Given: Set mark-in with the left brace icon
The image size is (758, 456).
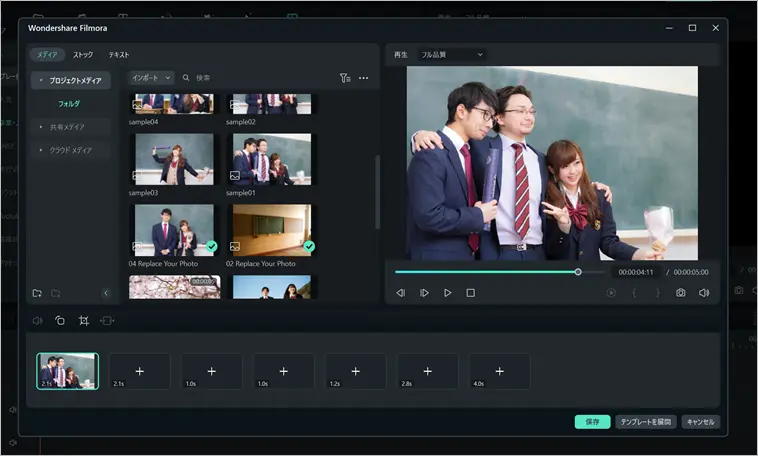Looking at the screenshot, I should (x=634, y=293).
